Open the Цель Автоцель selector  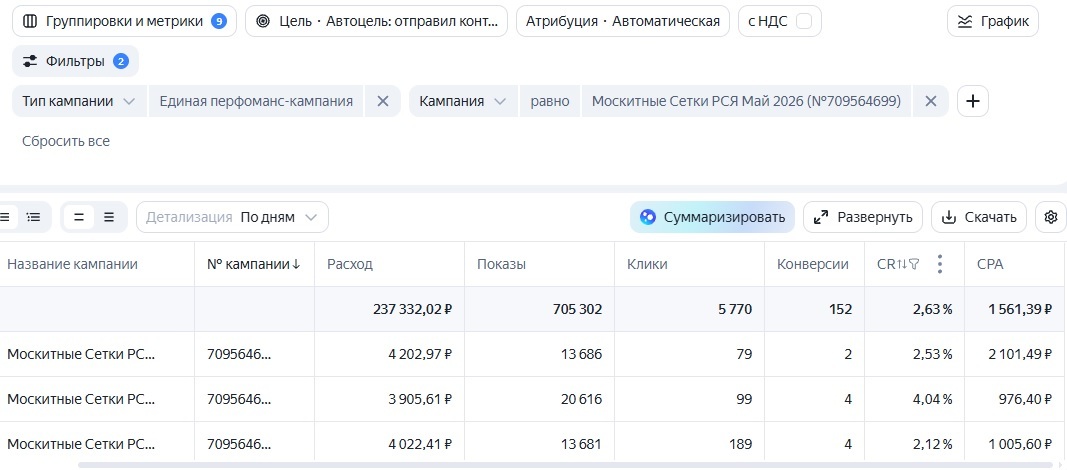(376, 21)
